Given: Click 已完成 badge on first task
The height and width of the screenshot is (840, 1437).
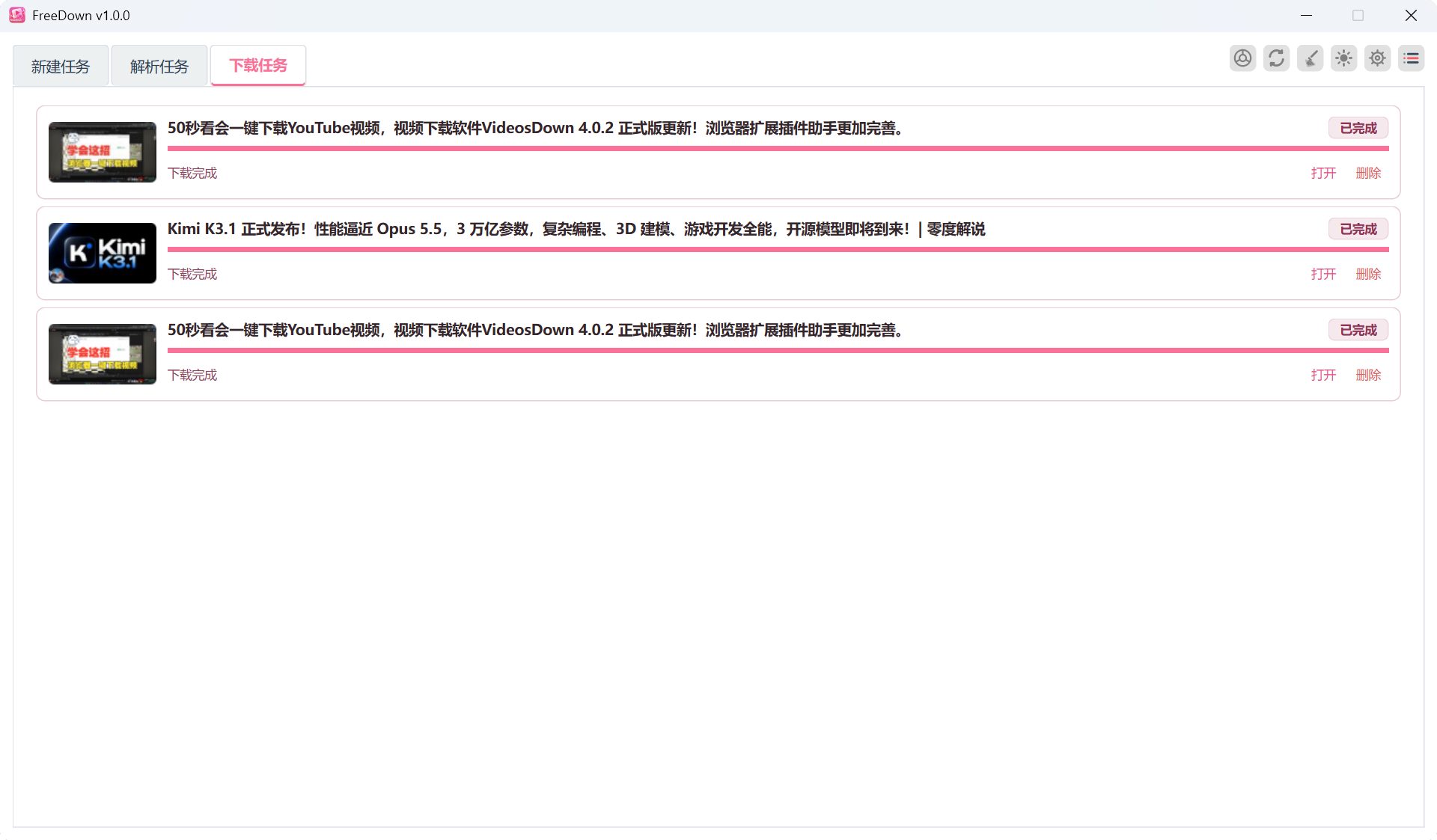Looking at the screenshot, I should [1358, 128].
